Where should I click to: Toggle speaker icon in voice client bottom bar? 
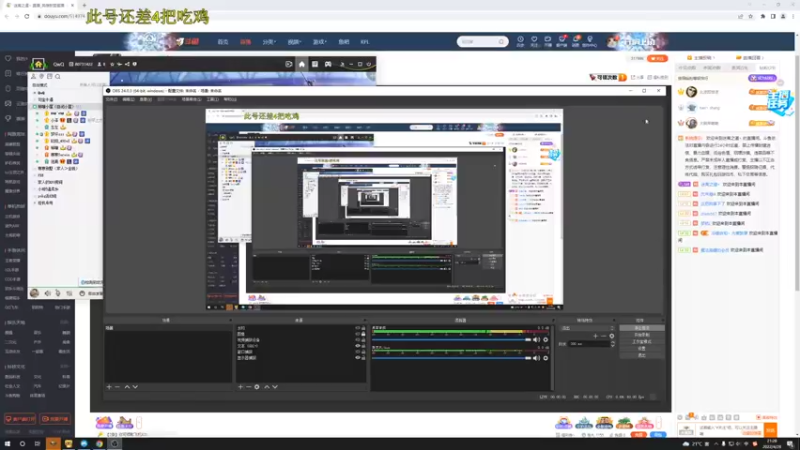click(x=47, y=293)
